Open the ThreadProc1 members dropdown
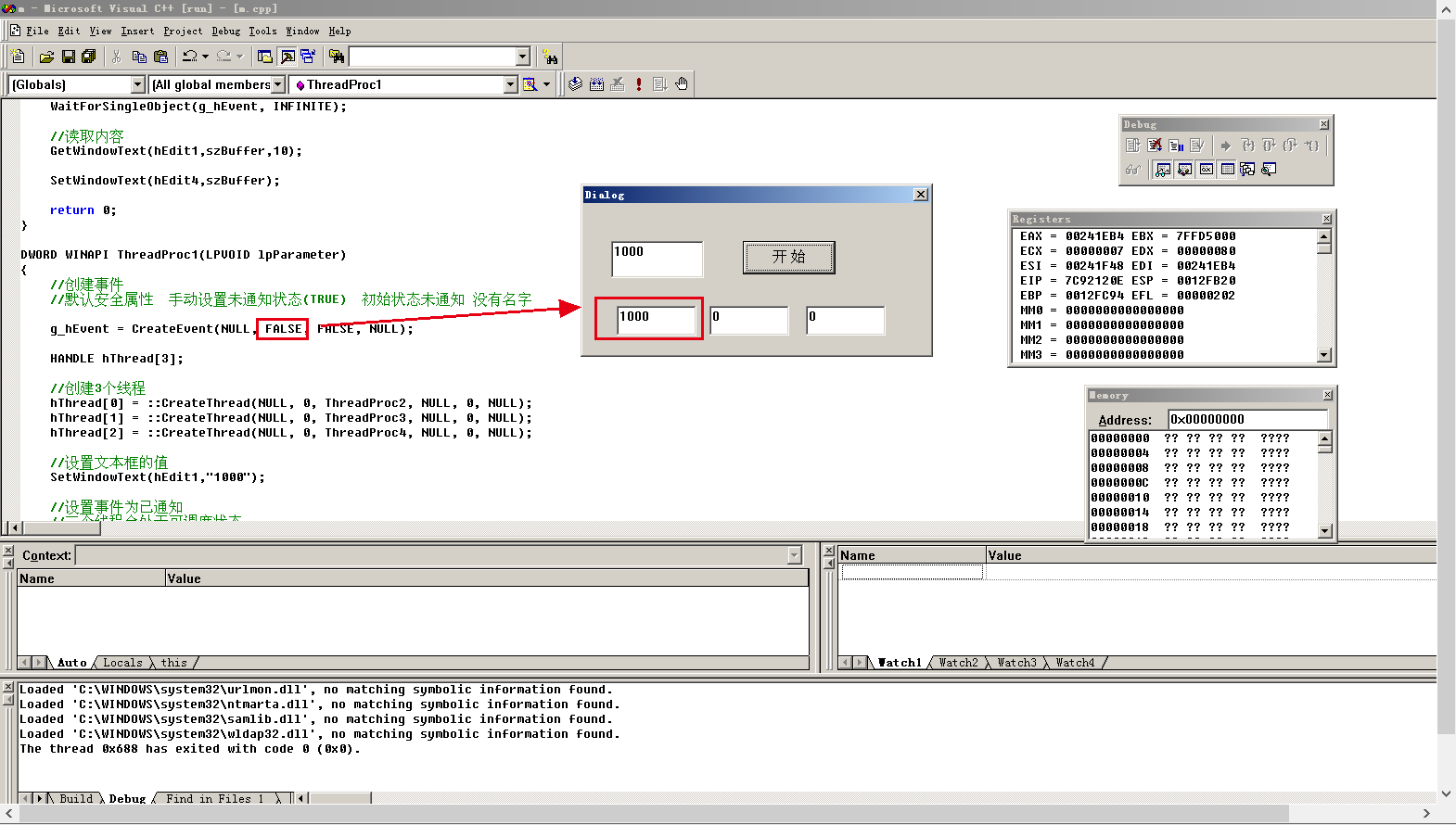The width and height of the screenshot is (1456, 825). coord(510,84)
